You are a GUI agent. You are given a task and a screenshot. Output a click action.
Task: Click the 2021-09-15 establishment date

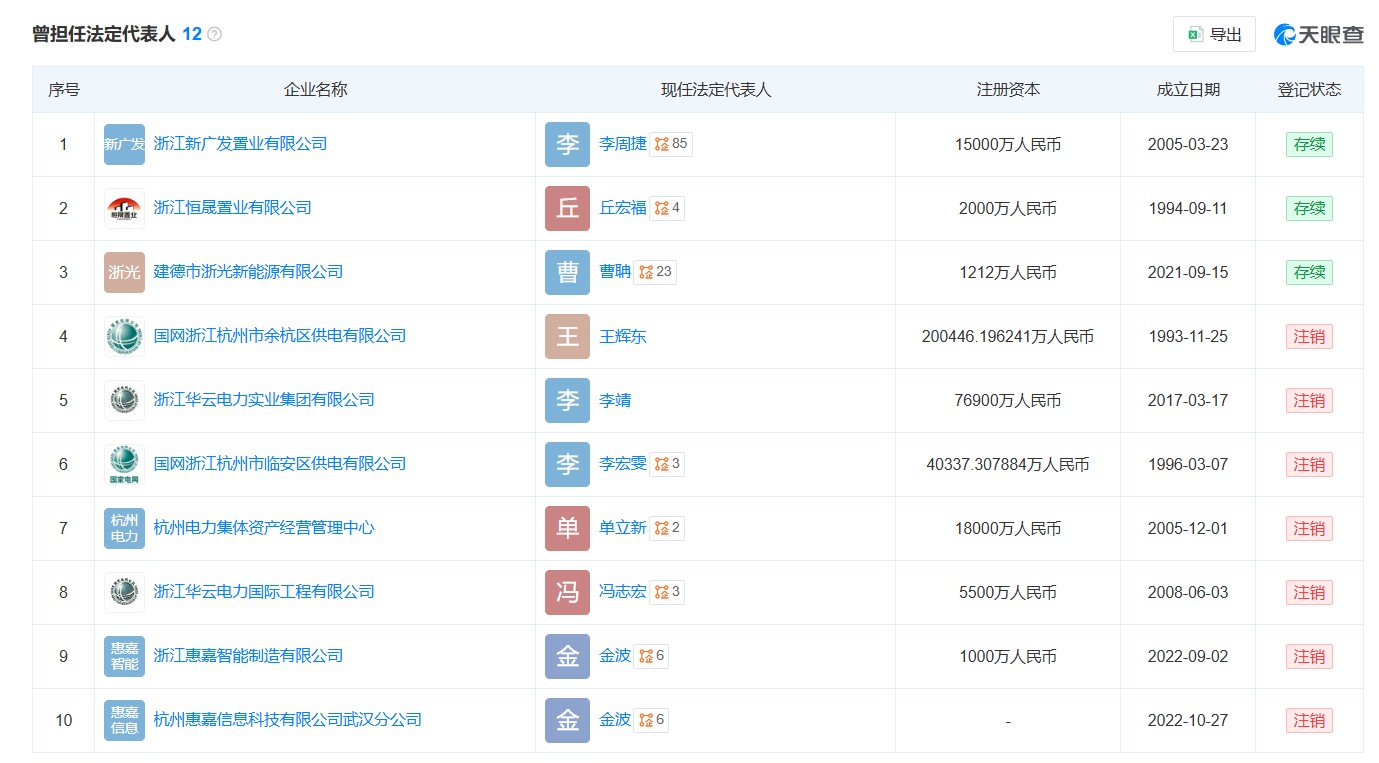[1188, 273]
